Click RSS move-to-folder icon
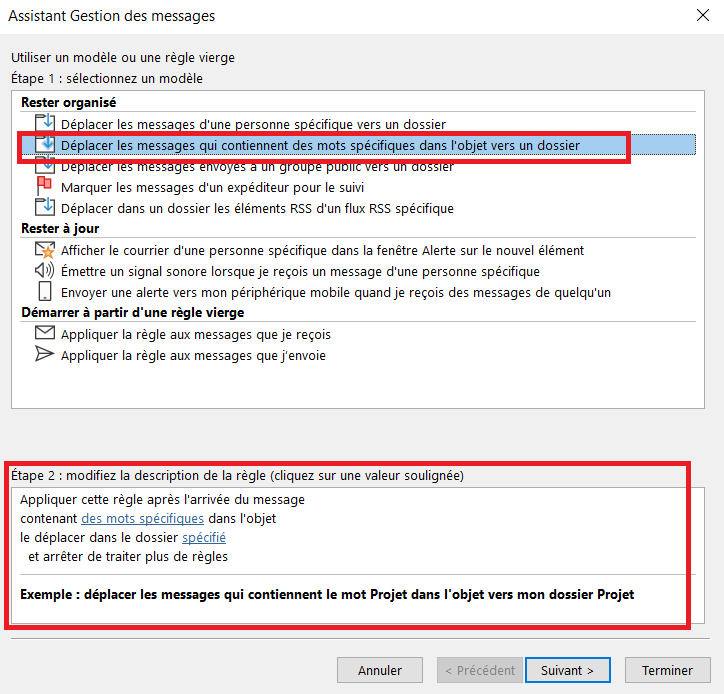Screen dimensions: 724x694 (45, 207)
